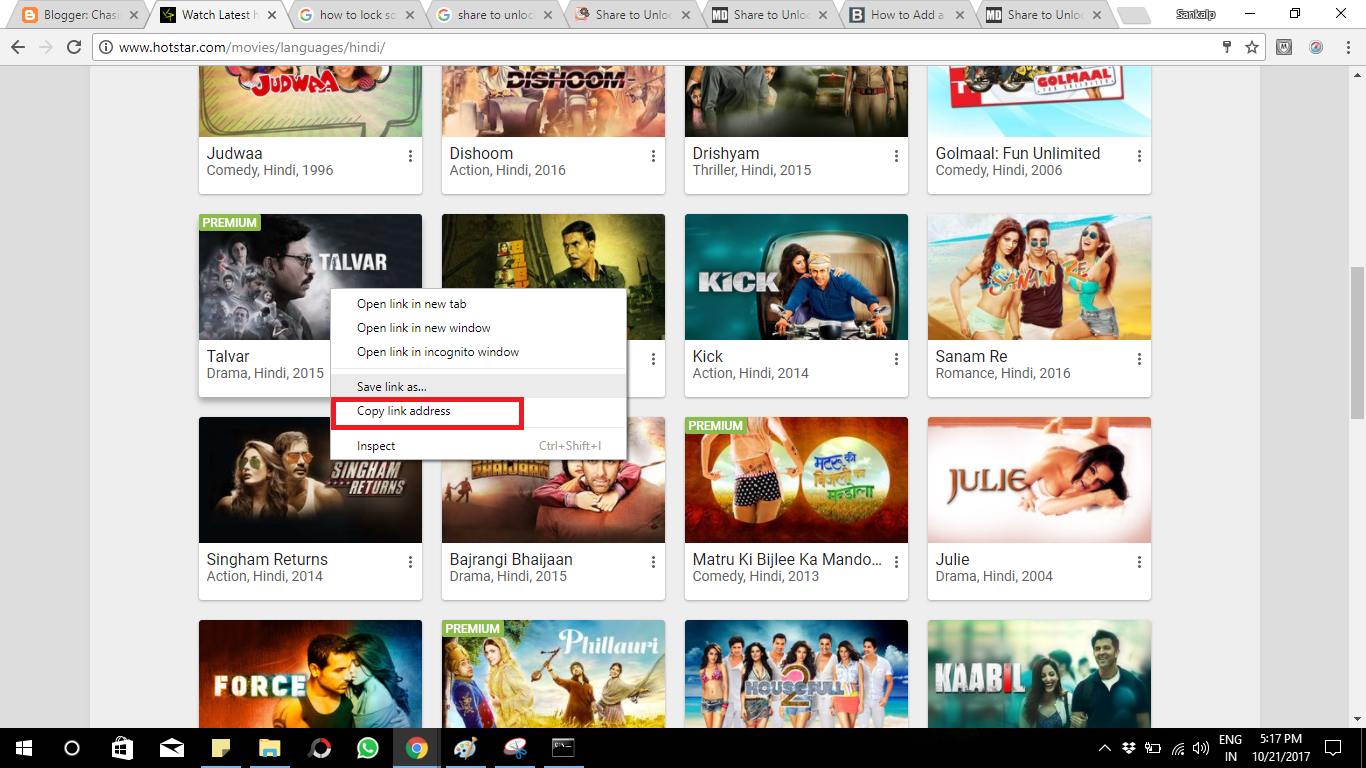The width and height of the screenshot is (1366, 768).
Task: Open more options for Dishoom
Action: click(x=653, y=156)
